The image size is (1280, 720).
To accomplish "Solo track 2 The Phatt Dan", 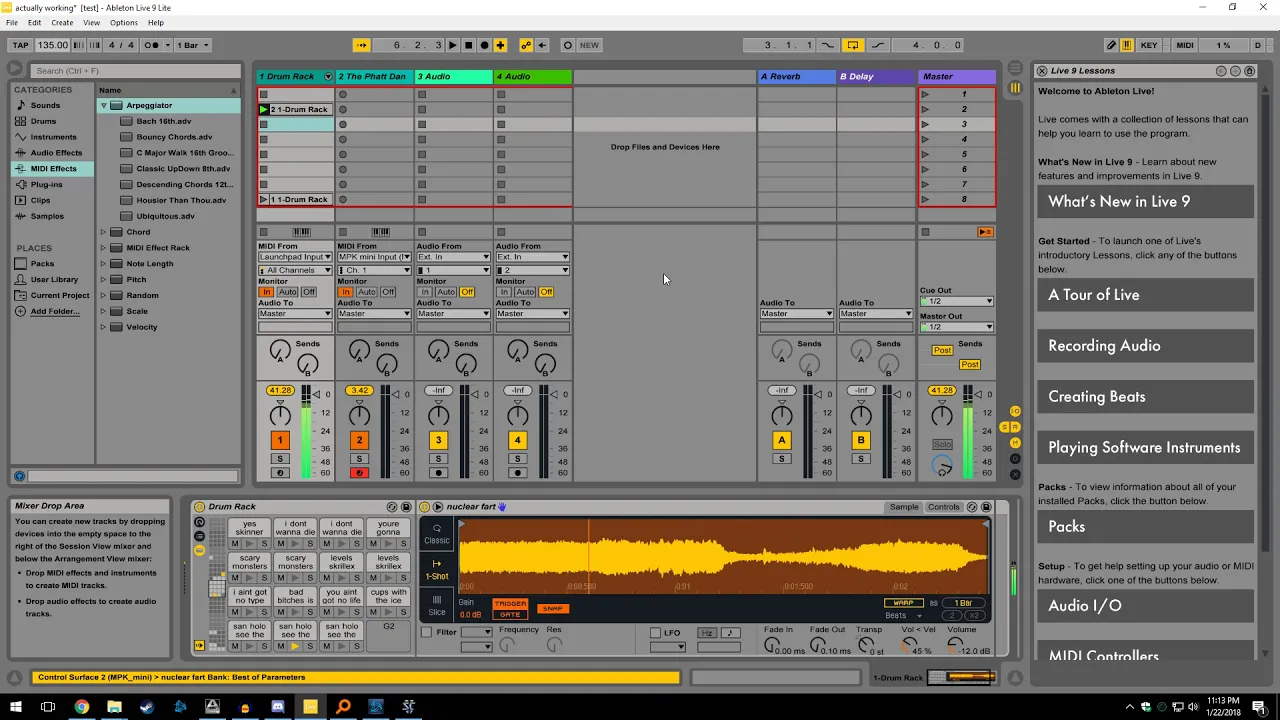I will pos(359,459).
